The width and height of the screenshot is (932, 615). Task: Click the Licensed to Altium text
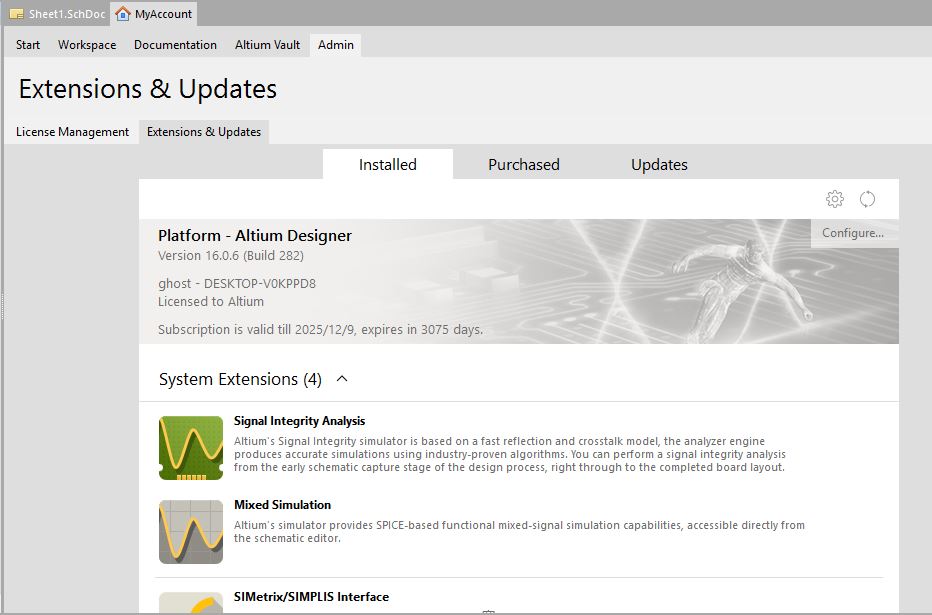(x=211, y=302)
